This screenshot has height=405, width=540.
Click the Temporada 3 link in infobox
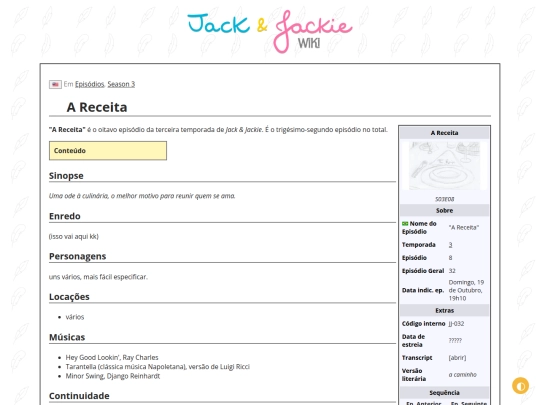point(450,245)
